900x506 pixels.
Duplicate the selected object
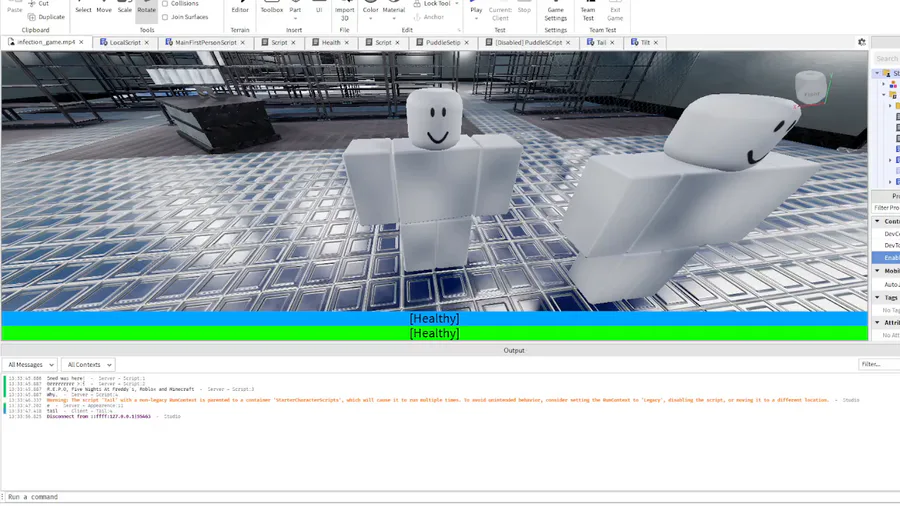tap(46, 17)
